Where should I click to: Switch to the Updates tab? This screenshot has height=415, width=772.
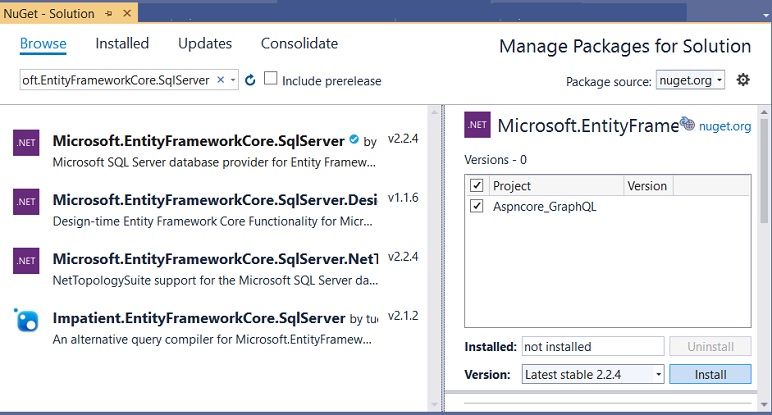pyautogui.click(x=205, y=44)
